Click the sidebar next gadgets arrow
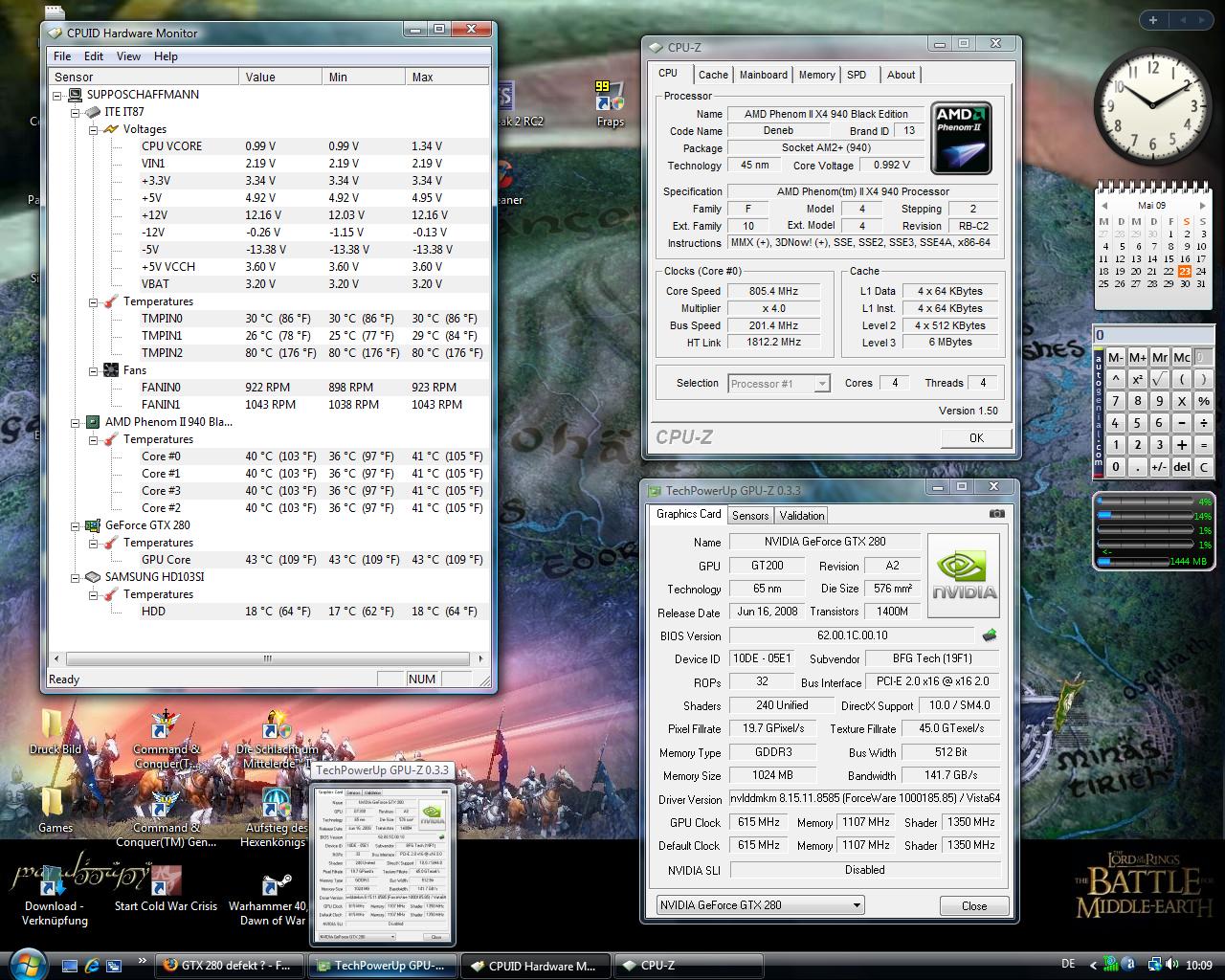Screen dimensions: 1225x980 [x=1202, y=19]
